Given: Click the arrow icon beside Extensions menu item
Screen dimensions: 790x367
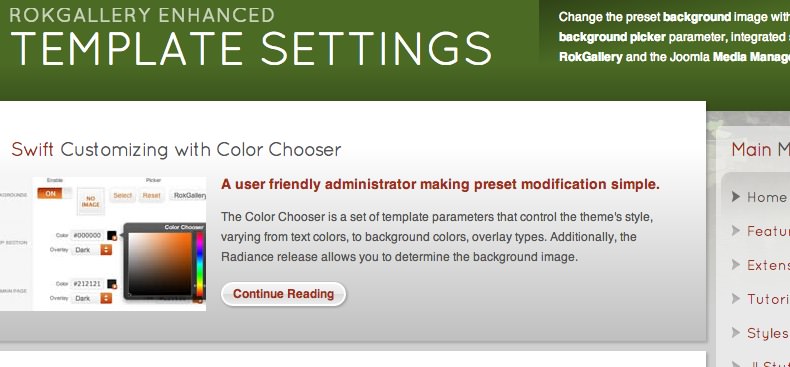Looking at the screenshot, I should click(x=736, y=264).
